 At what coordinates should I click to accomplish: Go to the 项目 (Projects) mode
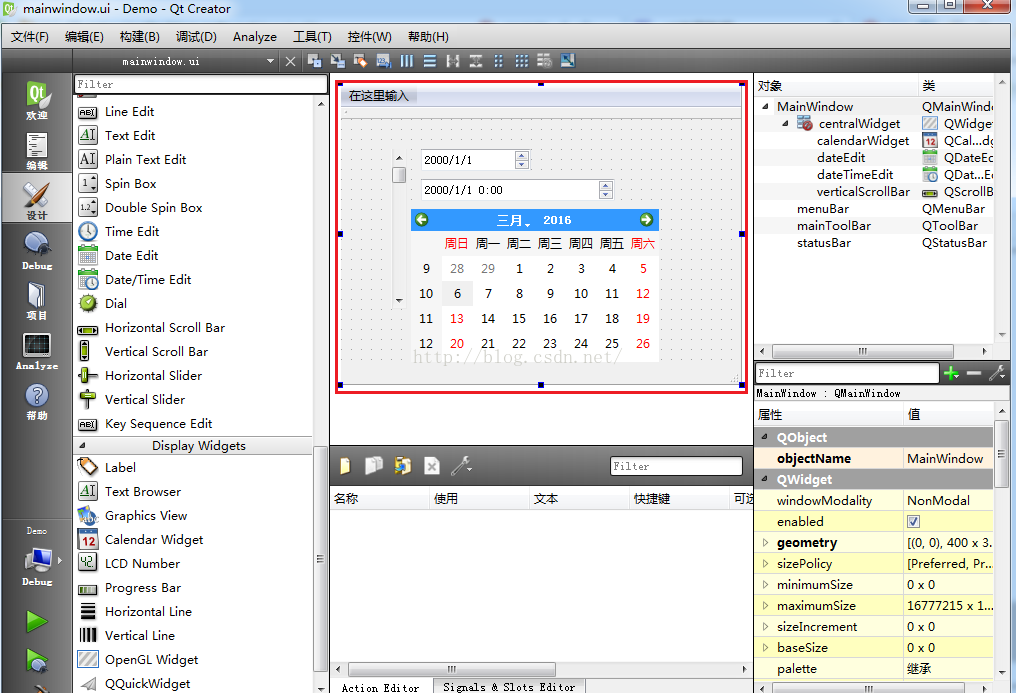tap(37, 301)
